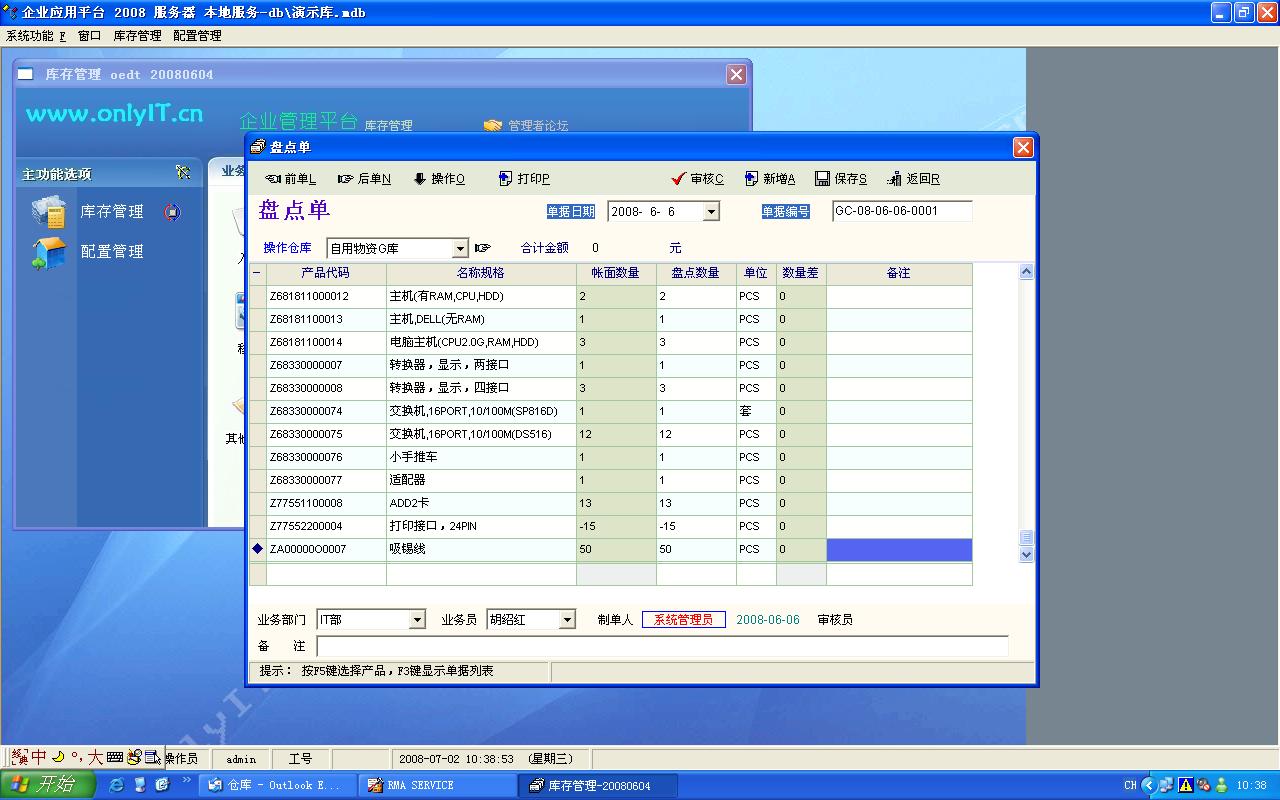Switch to RMA SERVICE in the taskbar

[437, 785]
